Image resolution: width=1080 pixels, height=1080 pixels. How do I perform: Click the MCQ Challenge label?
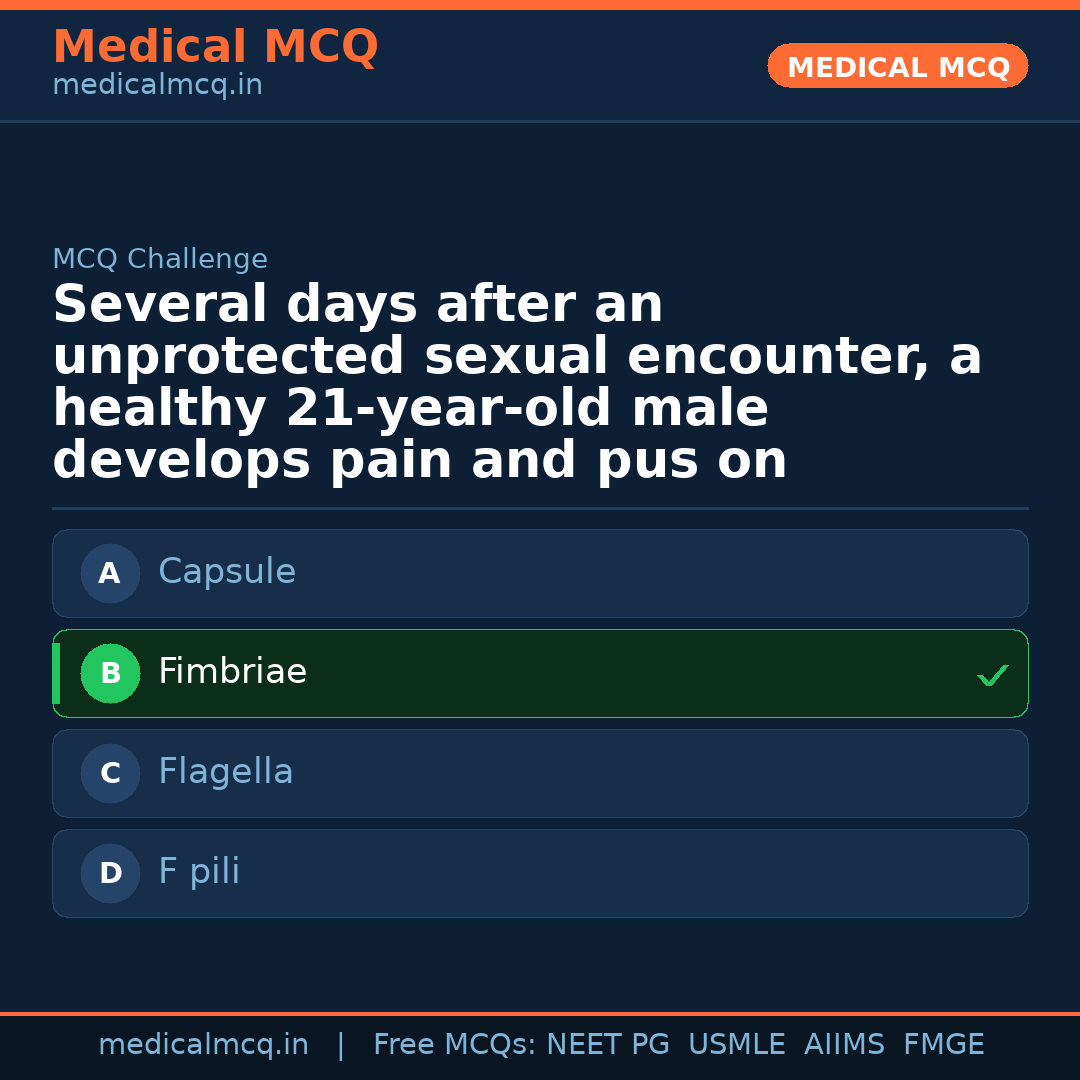(160, 260)
